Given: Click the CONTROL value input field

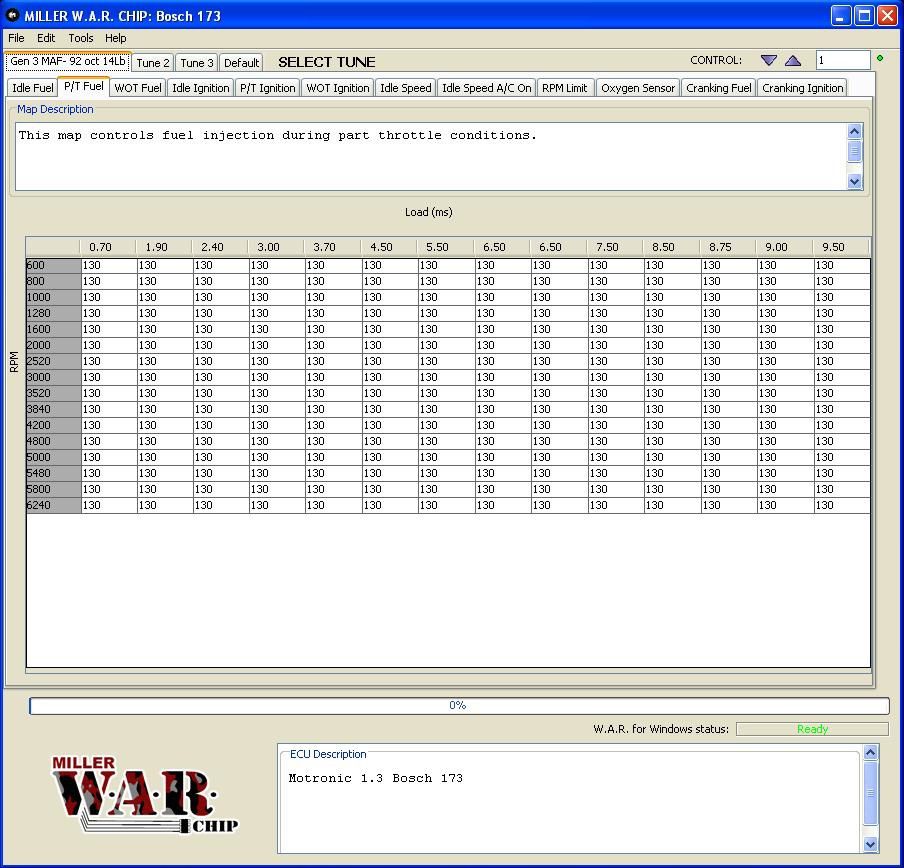Looking at the screenshot, I should (842, 61).
